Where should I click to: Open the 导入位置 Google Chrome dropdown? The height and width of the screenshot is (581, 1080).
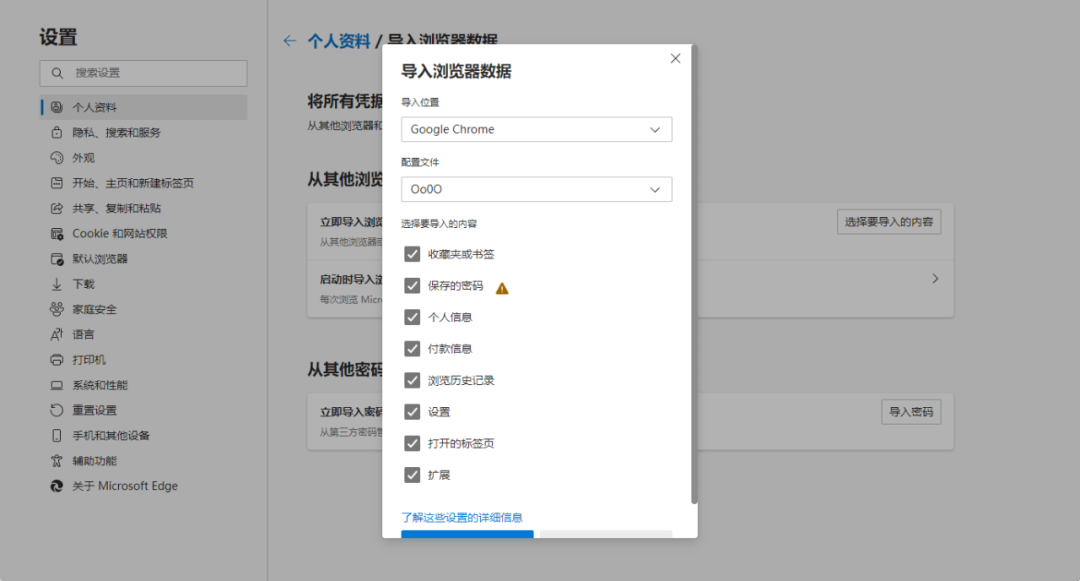click(x=536, y=129)
